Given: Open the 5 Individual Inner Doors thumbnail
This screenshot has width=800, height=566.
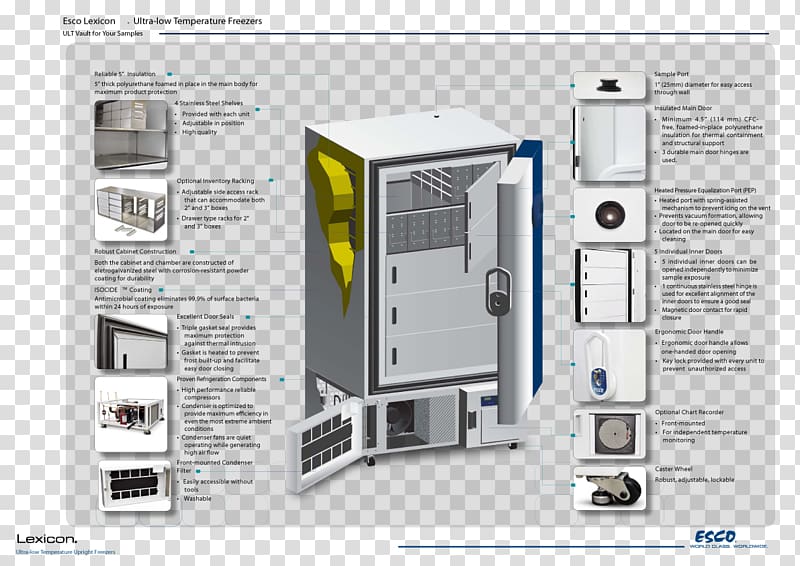Looking at the screenshot, I should [x=609, y=285].
